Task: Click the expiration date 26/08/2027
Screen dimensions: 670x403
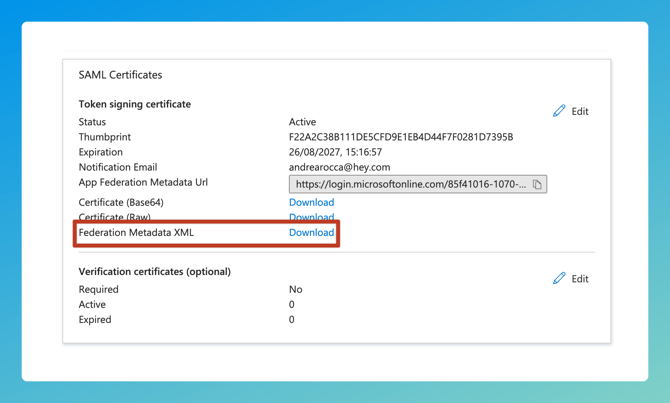Action: coord(335,152)
